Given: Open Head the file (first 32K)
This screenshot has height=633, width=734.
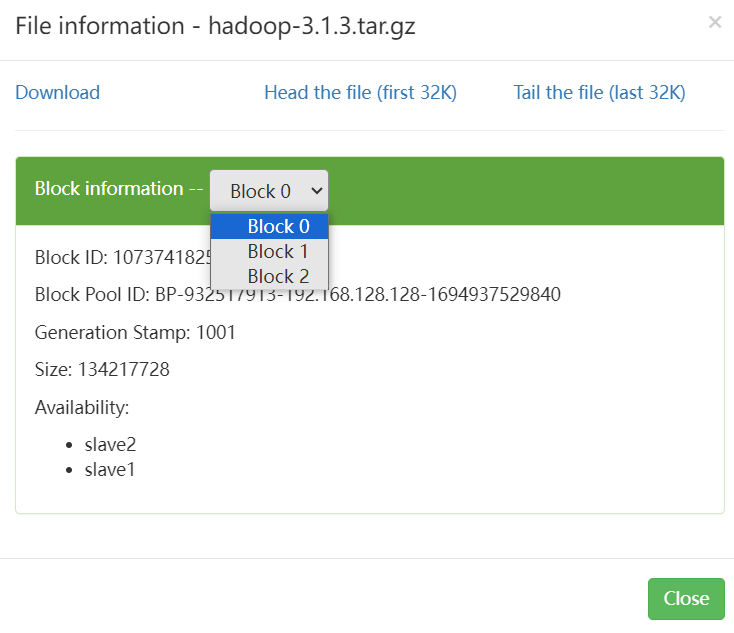Looking at the screenshot, I should [x=360, y=93].
